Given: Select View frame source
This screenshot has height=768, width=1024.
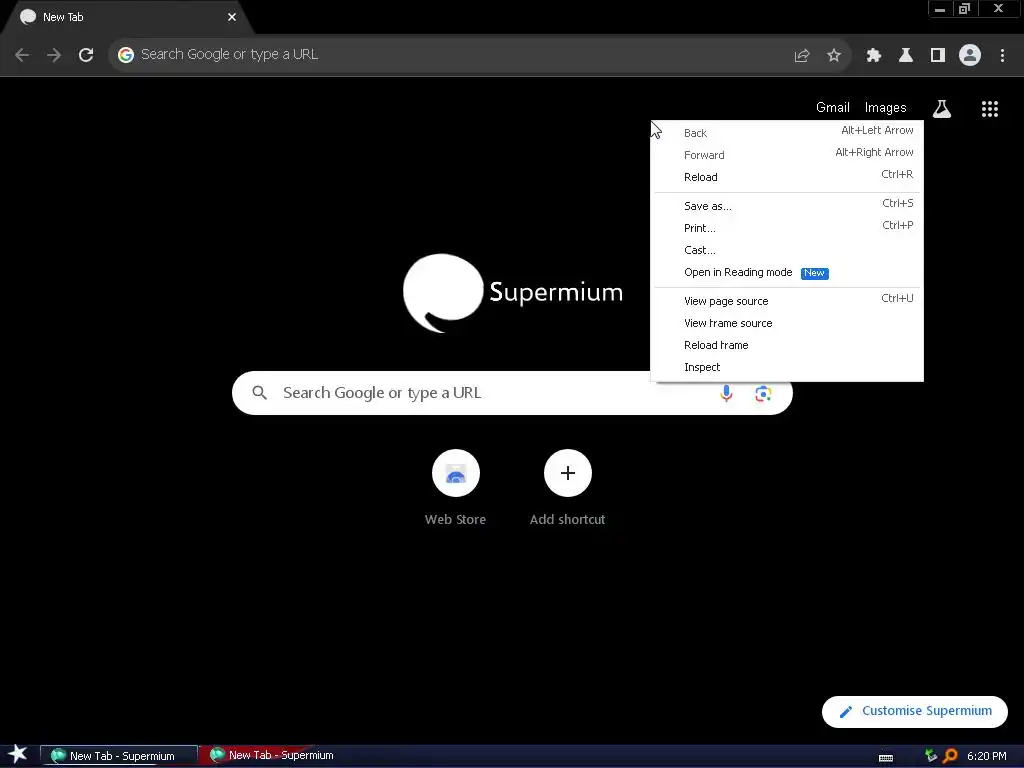Looking at the screenshot, I should tap(787, 323).
